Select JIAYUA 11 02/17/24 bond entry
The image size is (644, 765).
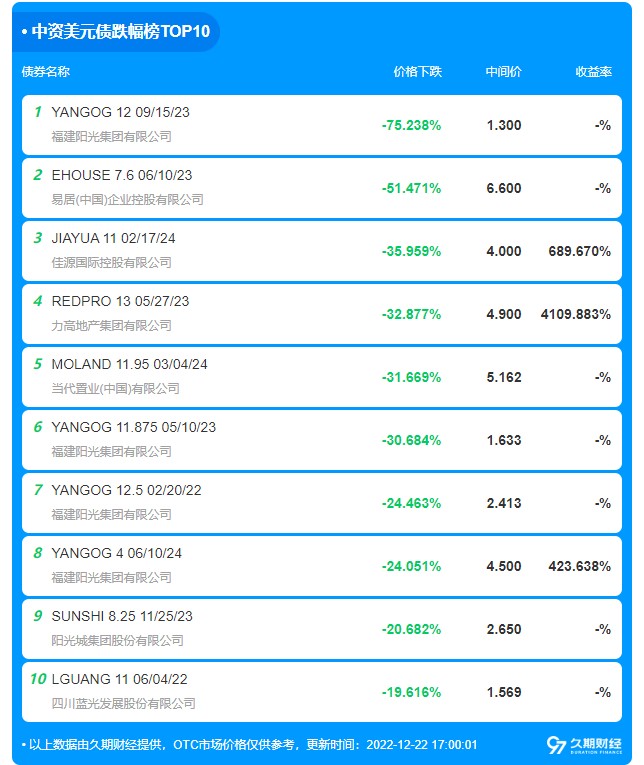(322, 251)
